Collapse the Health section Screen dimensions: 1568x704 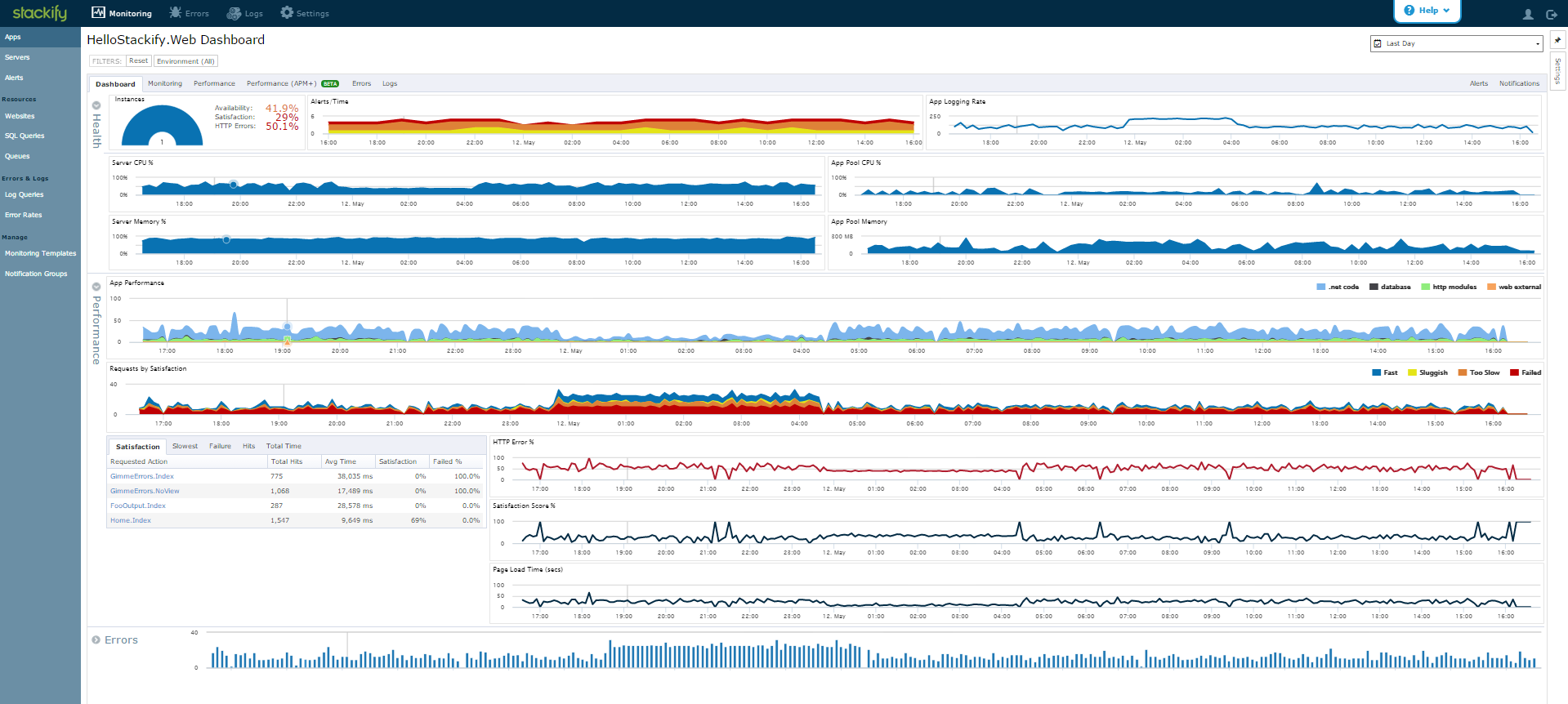[96, 105]
